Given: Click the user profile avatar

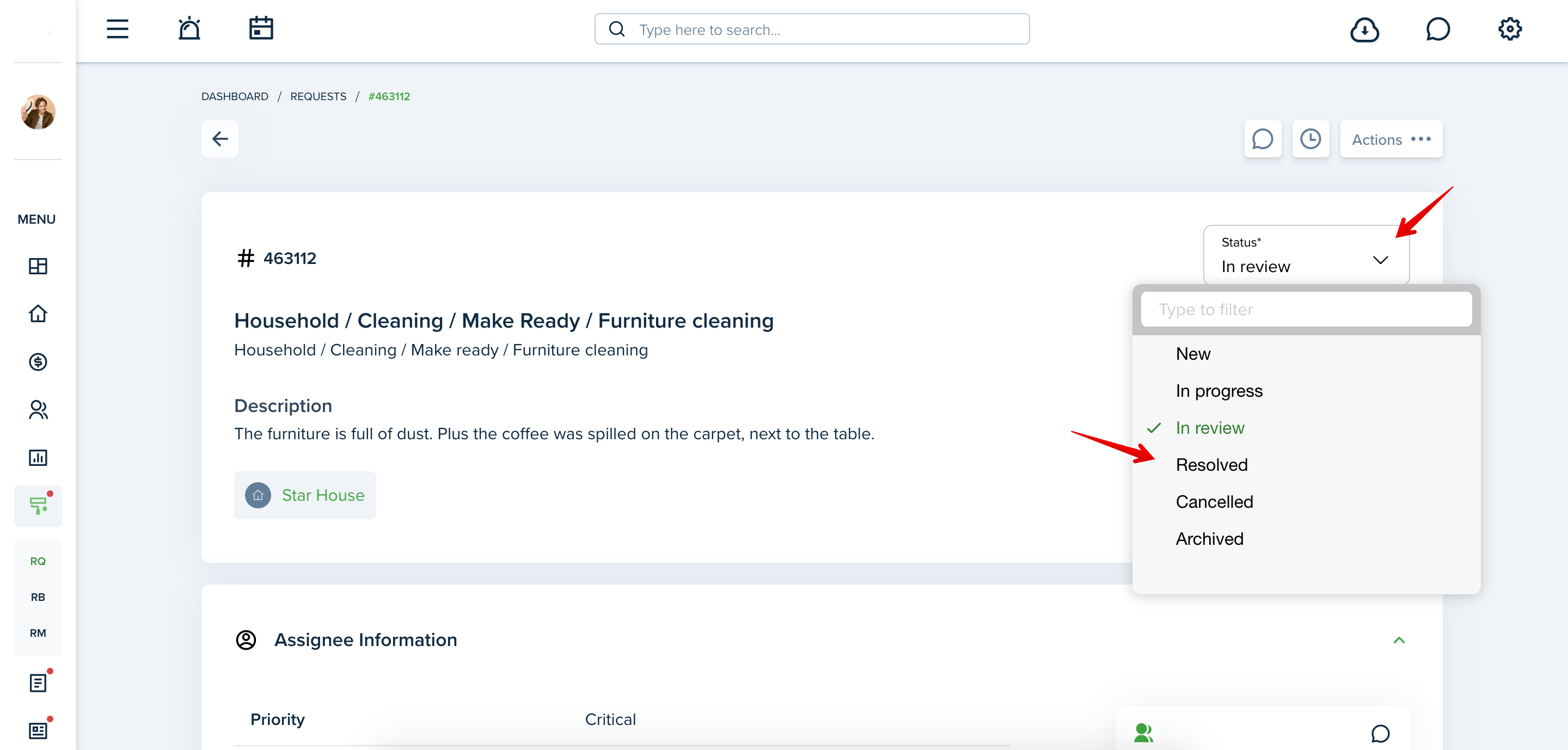Looking at the screenshot, I should point(38,112).
